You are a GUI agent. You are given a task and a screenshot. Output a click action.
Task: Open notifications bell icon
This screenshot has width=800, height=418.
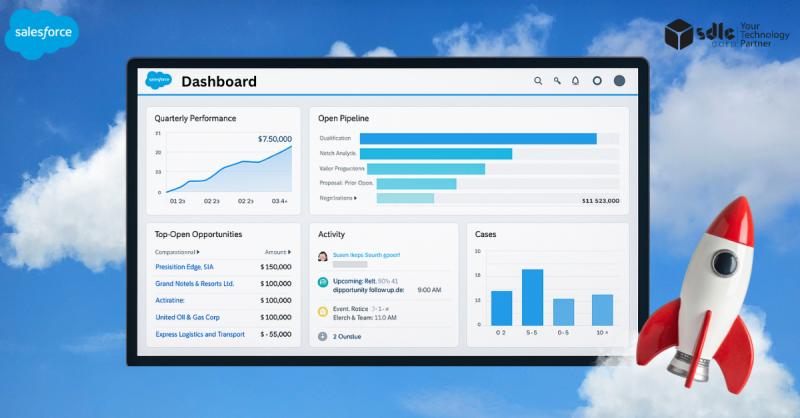tap(575, 81)
